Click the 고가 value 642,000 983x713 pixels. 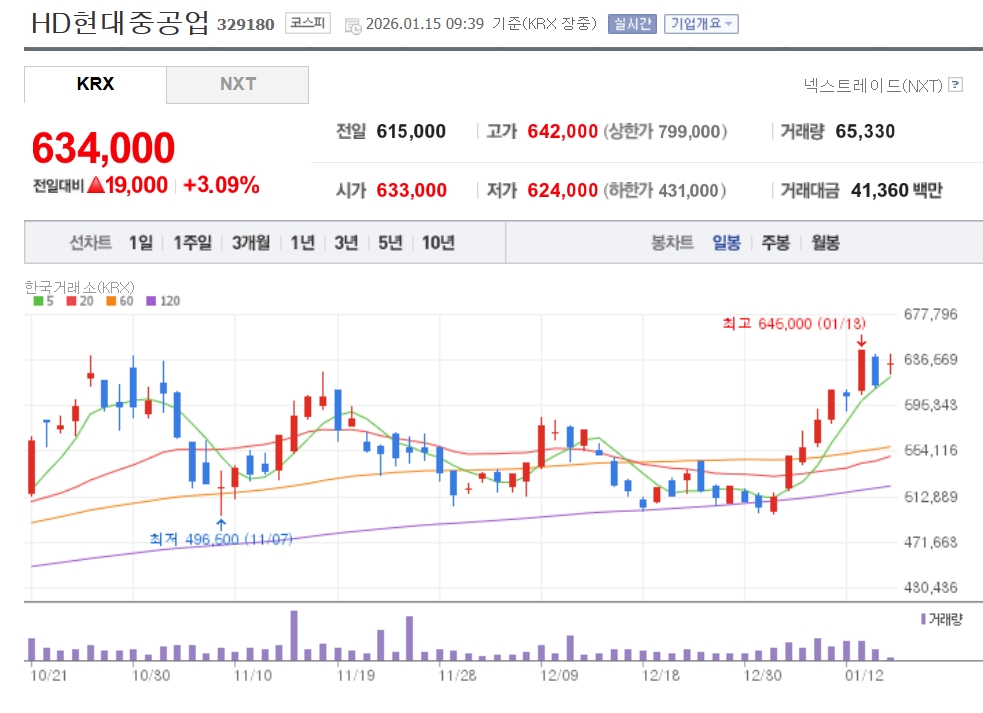tap(562, 131)
